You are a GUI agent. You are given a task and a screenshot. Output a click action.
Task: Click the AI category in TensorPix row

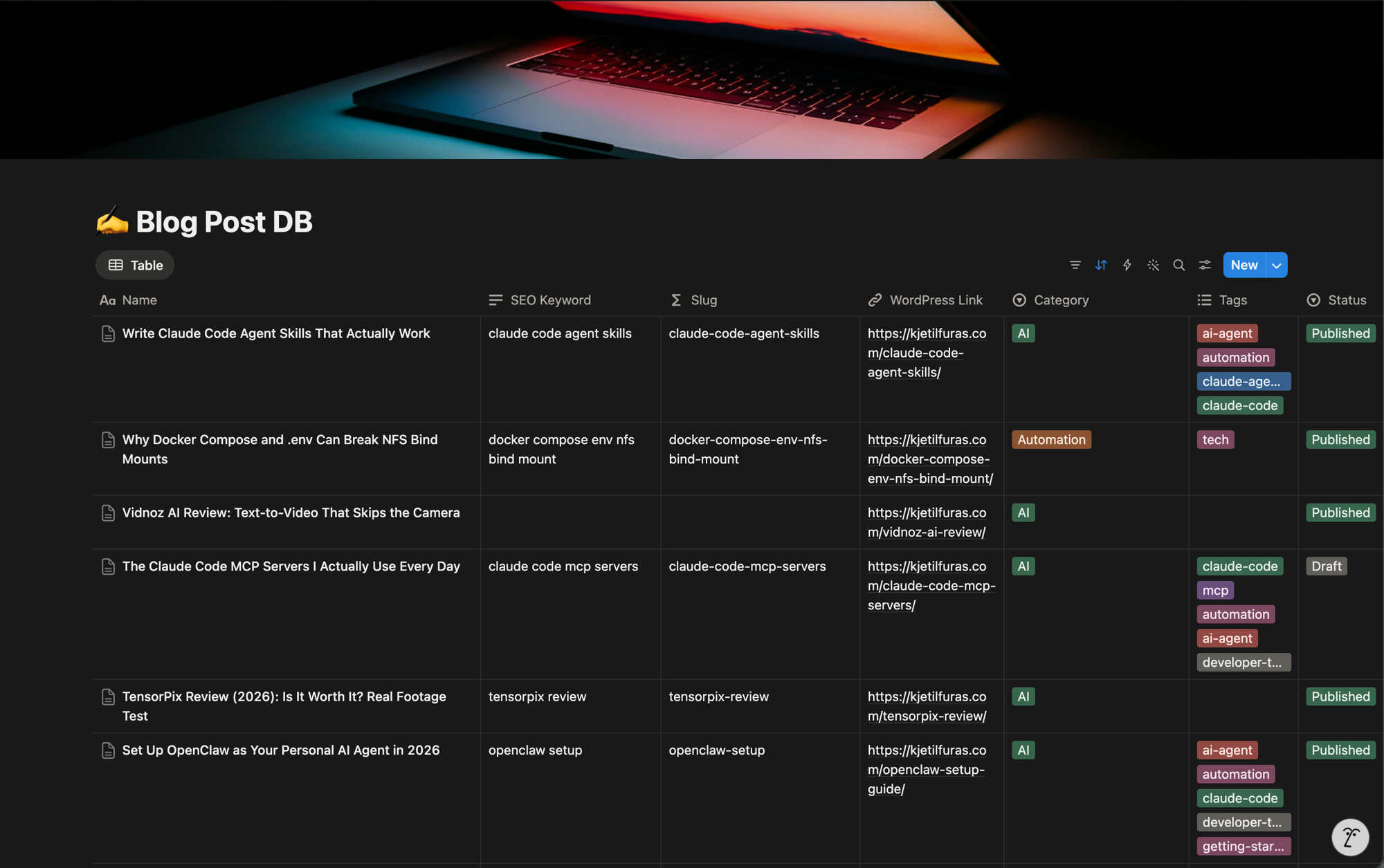[x=1023, y=696]
